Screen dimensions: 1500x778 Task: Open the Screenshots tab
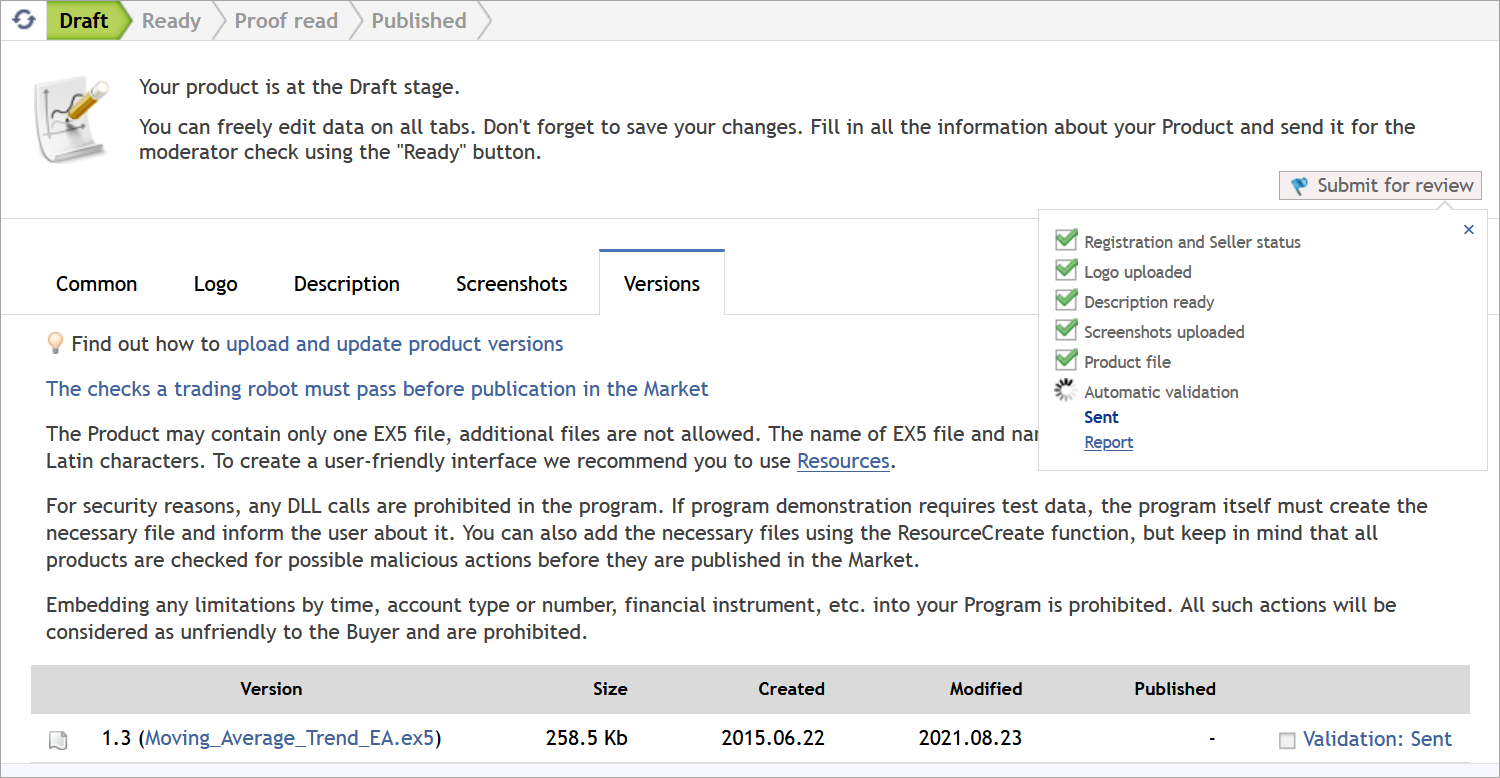click(511, 284)
